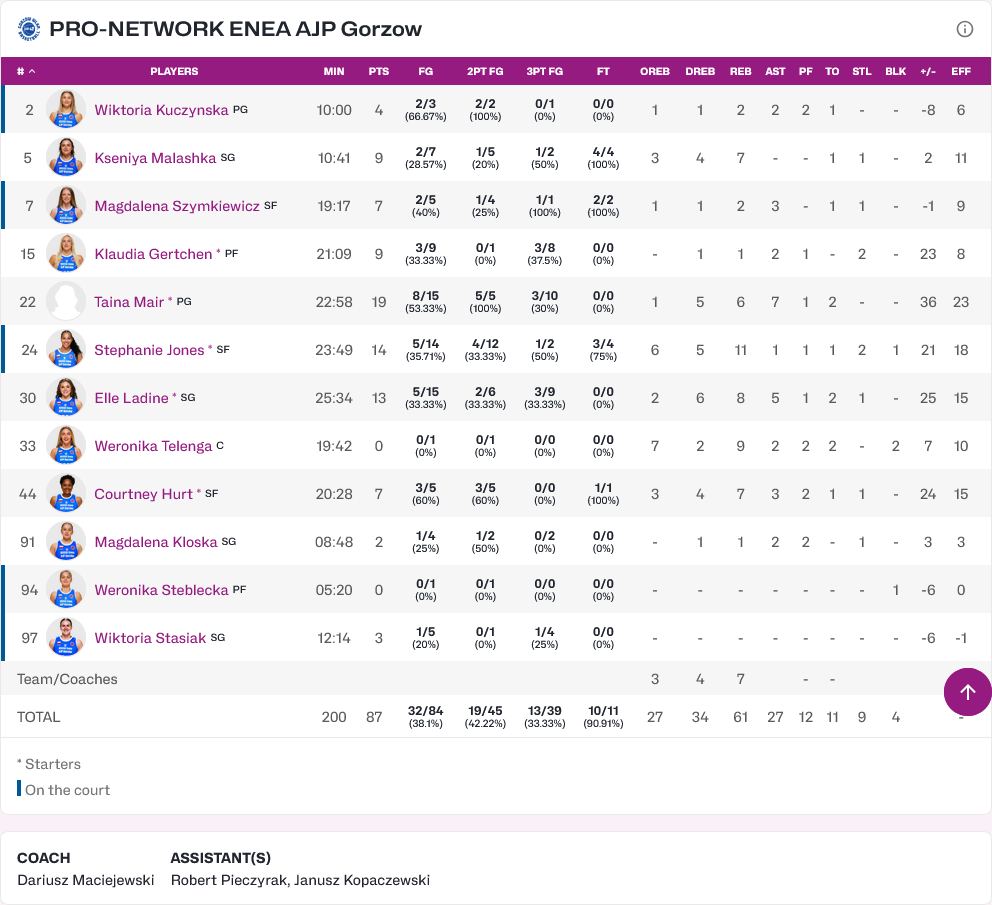Click Stephanie Jones's player avatar
This screenshot has width=992, height=905.
click(66, 350)
